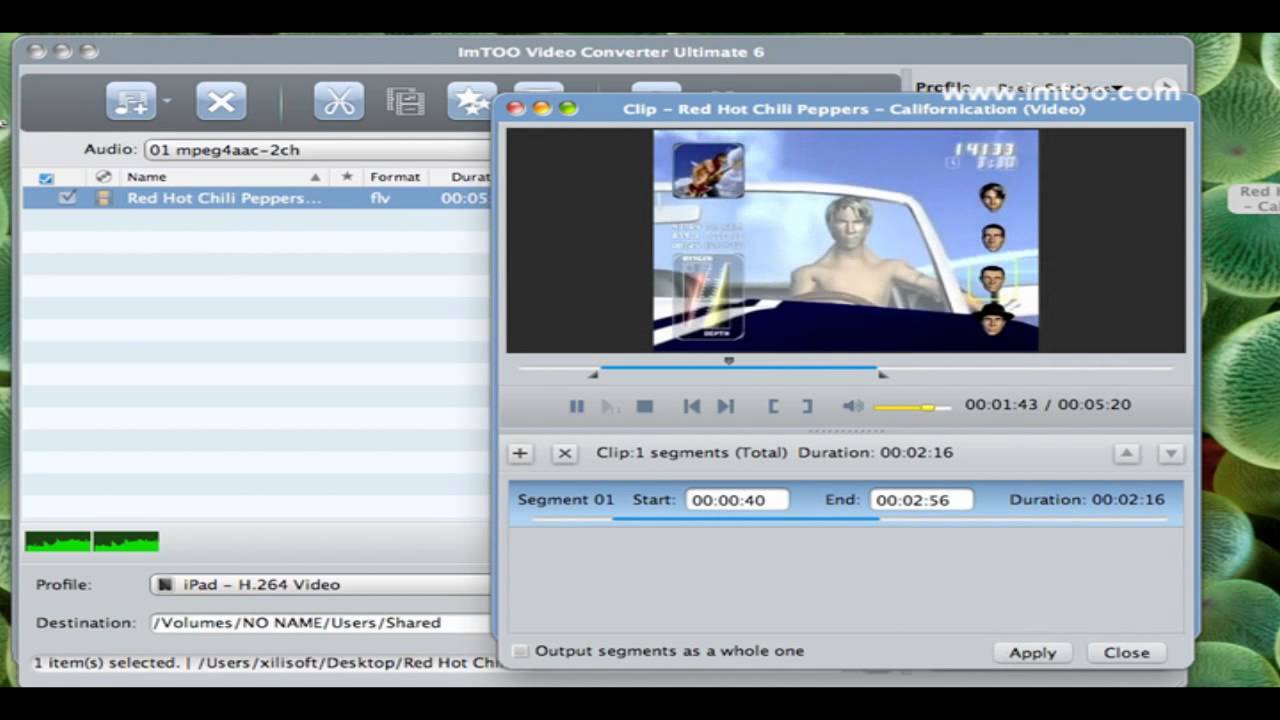The image size is (1280, 720).
Task: Enable Output segments as a whole one
Action: coord(519,651)
